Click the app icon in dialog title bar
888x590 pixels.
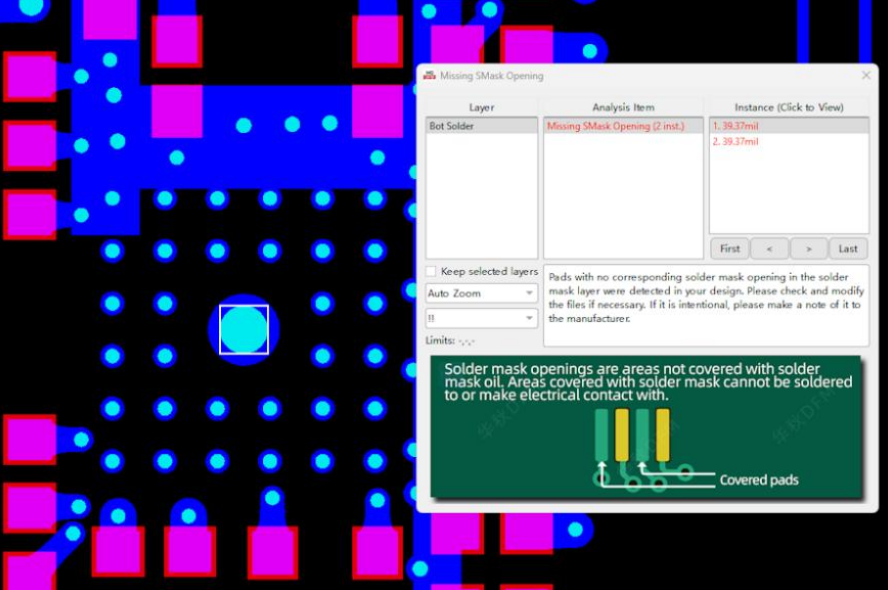pos(429,76)
